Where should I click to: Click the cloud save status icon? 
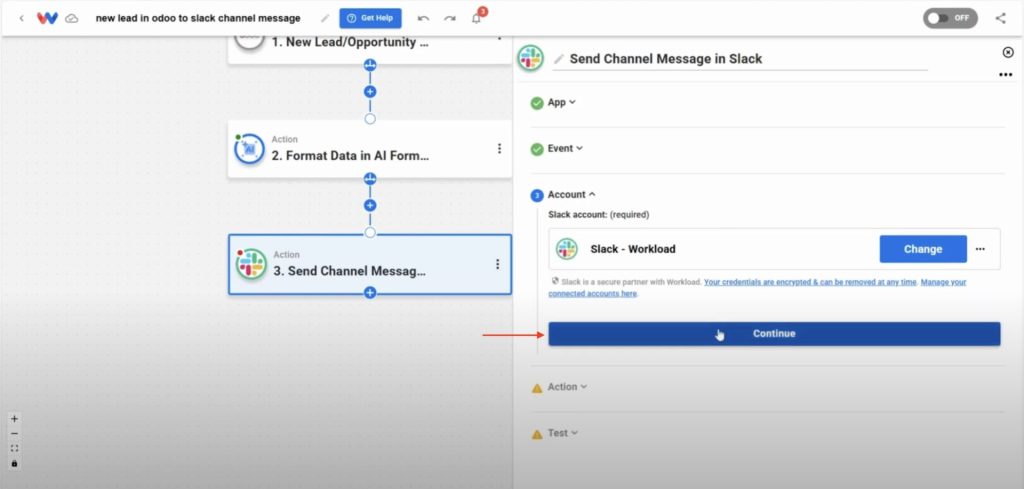[72, 18]
